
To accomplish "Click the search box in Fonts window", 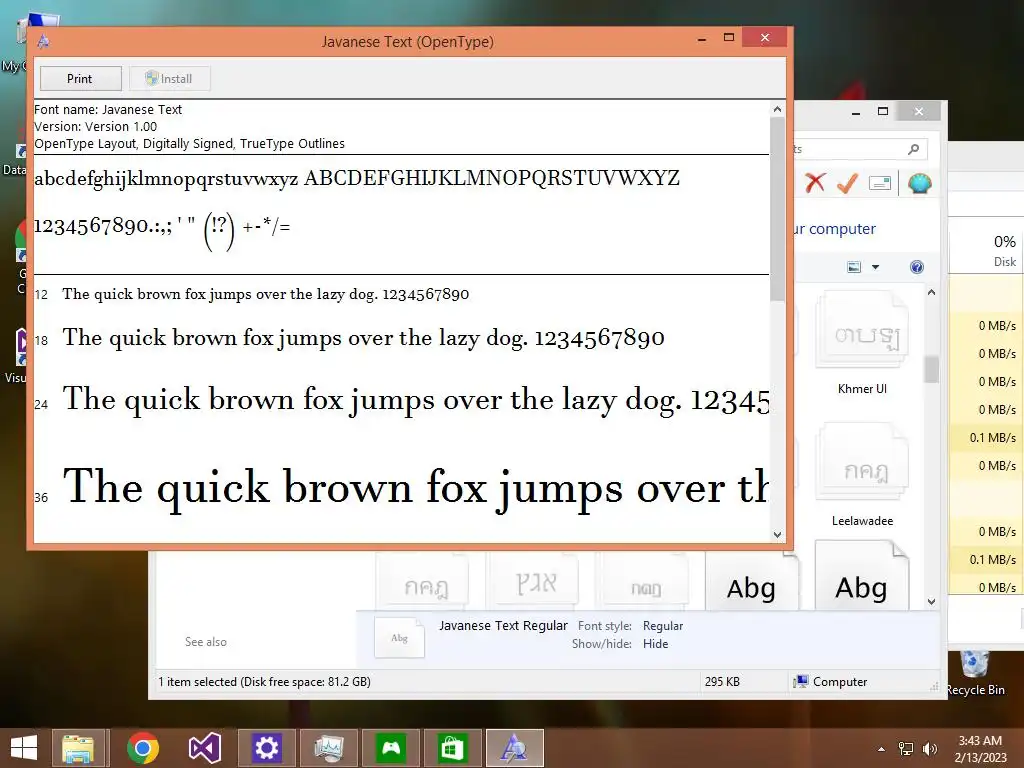I will (x=859, y=150).
